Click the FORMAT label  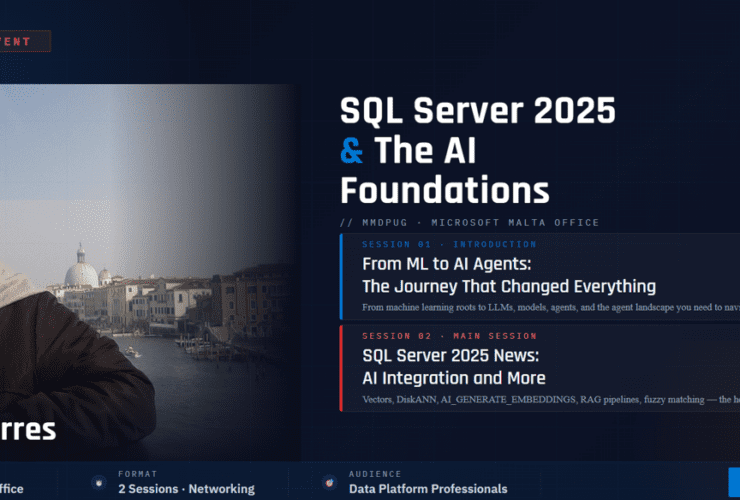(137, 474)
